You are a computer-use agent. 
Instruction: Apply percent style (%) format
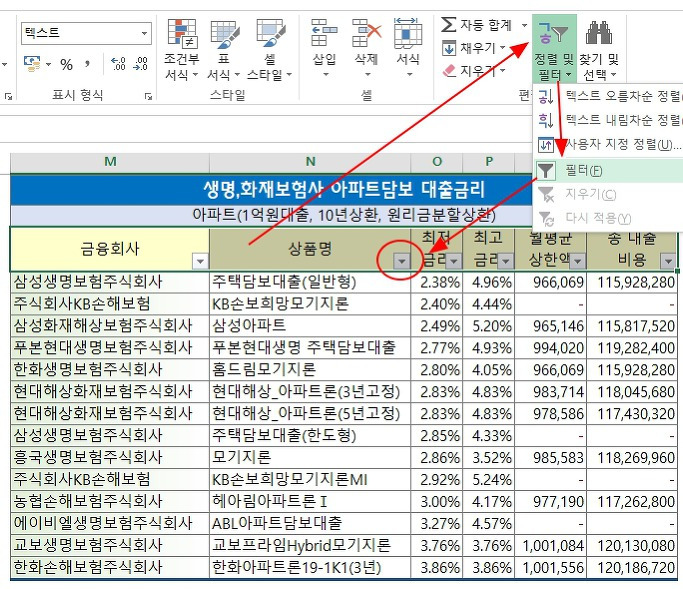tap(66, 64)
